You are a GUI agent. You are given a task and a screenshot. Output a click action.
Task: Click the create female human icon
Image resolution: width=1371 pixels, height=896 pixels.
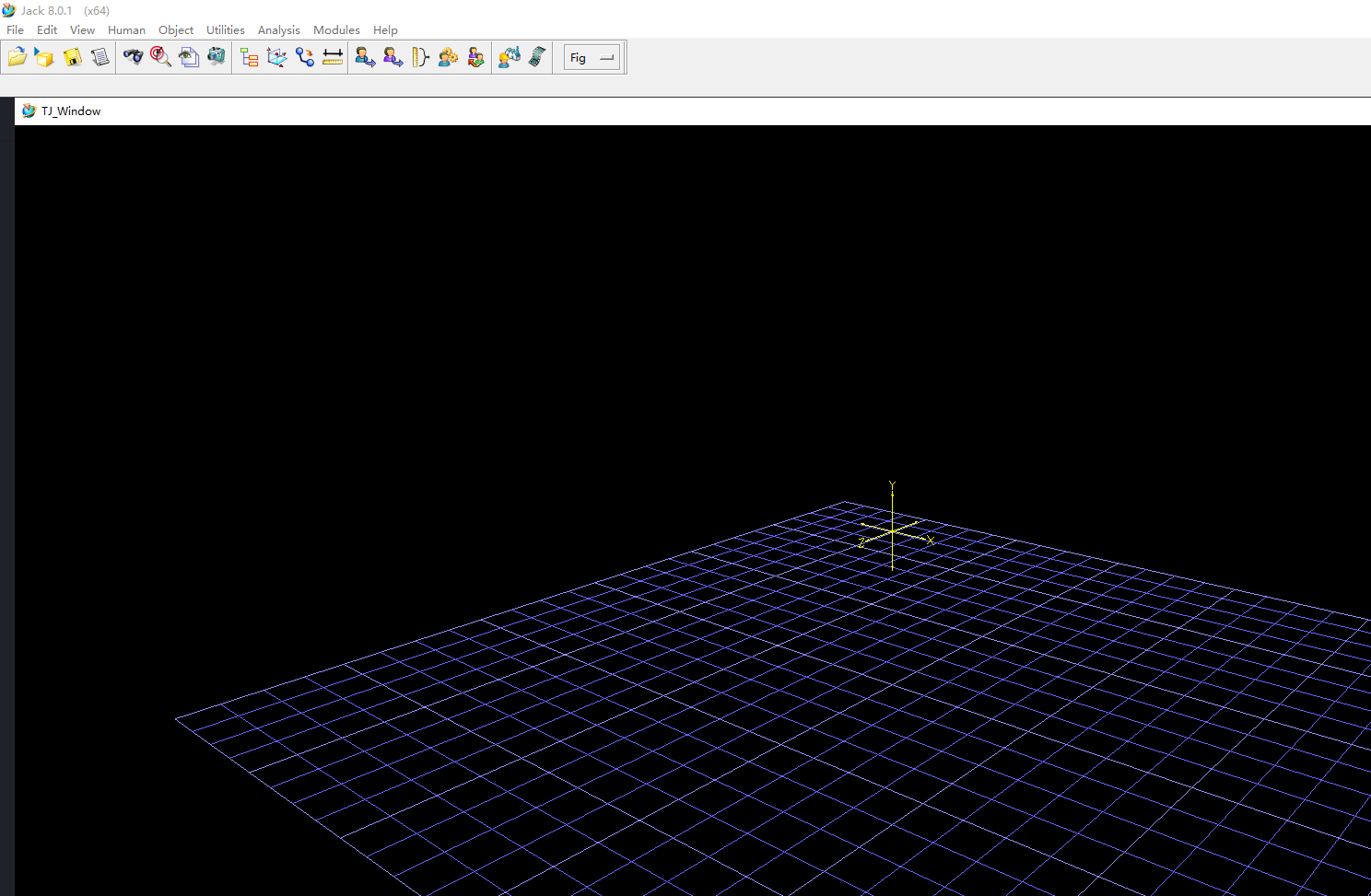tap(393, 57)
